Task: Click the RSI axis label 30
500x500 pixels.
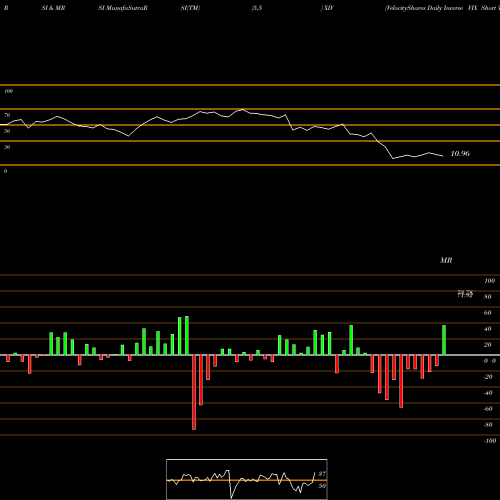Action: [x=7, y=147]
